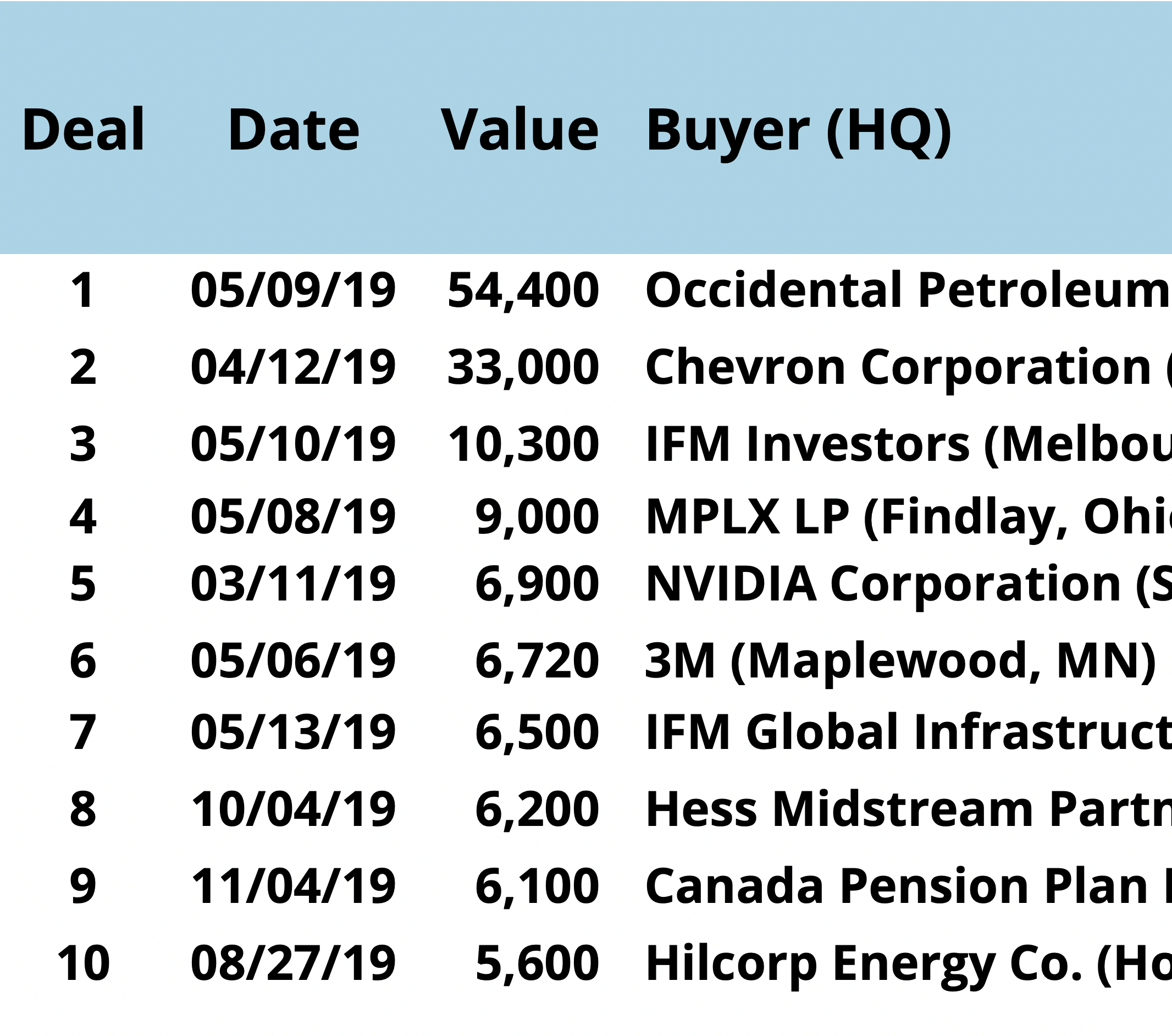Select the 54,400 value cell
The width and height of the screenshot is (1172, 1036).
[x=523, y=290]
